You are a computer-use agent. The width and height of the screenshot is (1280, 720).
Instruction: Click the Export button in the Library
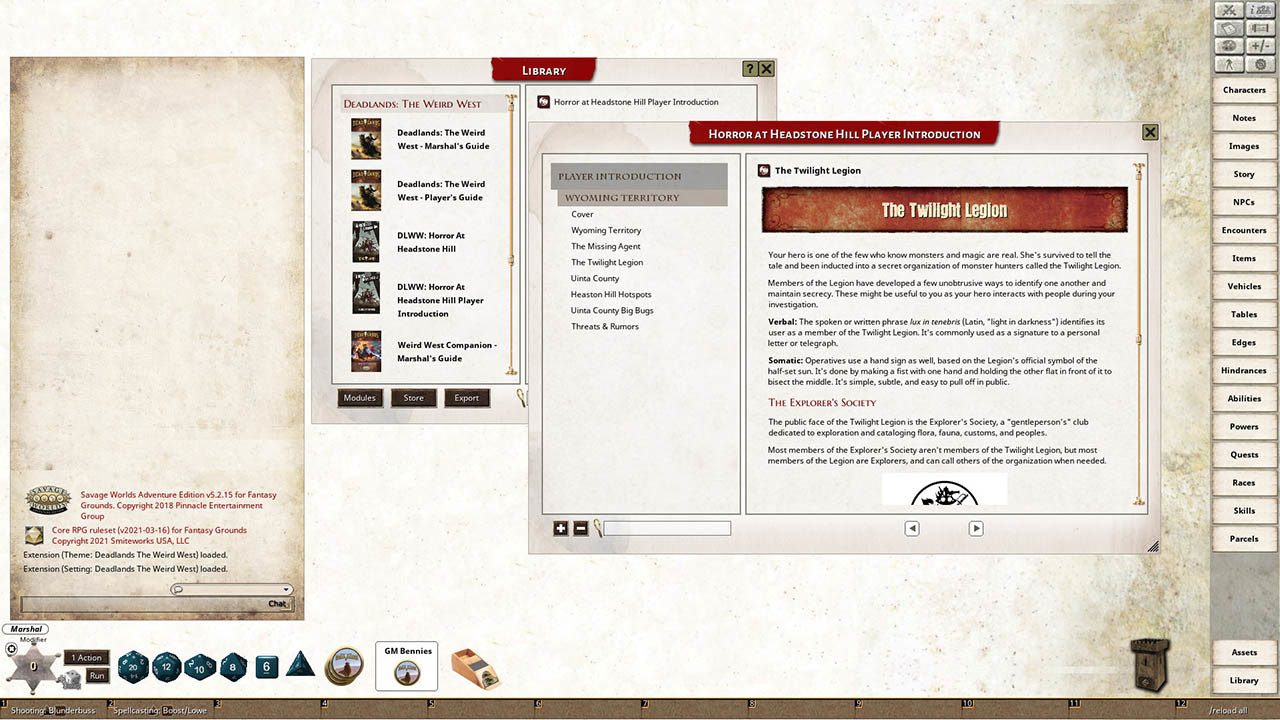(x=466, y=397)
